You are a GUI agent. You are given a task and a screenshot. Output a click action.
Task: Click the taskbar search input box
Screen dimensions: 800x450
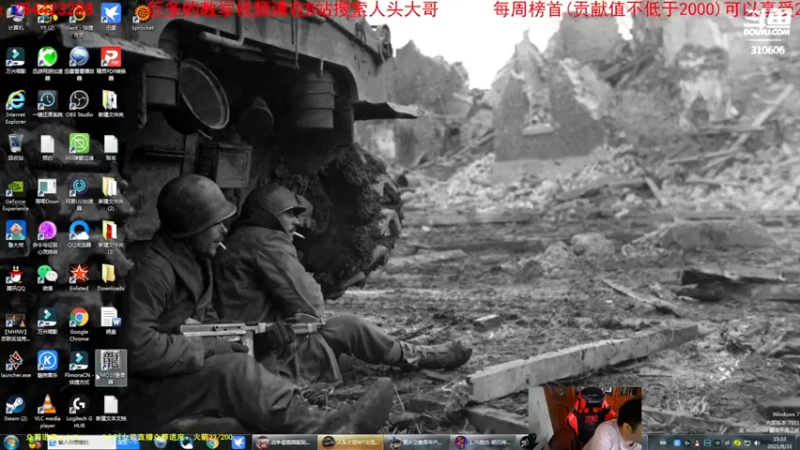click(x=82, y=442)
